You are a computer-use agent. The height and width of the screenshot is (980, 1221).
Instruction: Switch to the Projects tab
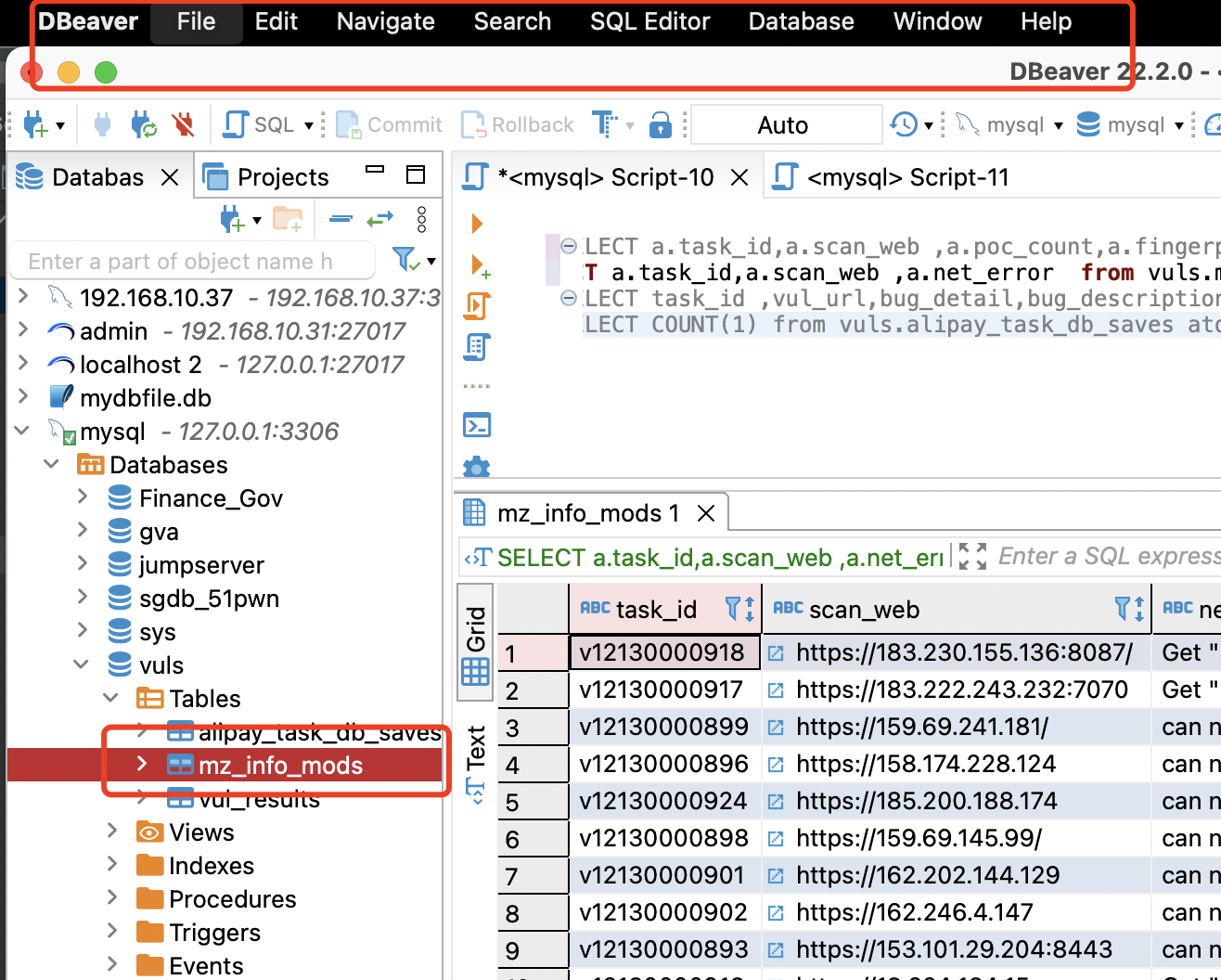coord(266,176)
